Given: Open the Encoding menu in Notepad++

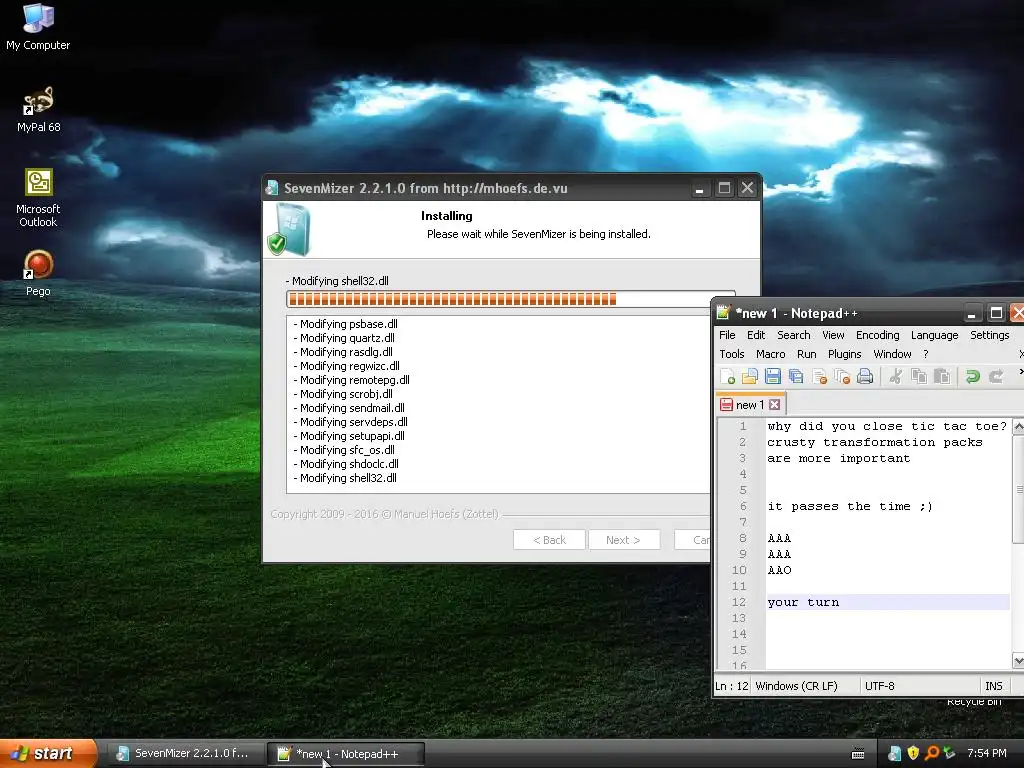Looking at the screenshot, I should click(x=877, y=335).
